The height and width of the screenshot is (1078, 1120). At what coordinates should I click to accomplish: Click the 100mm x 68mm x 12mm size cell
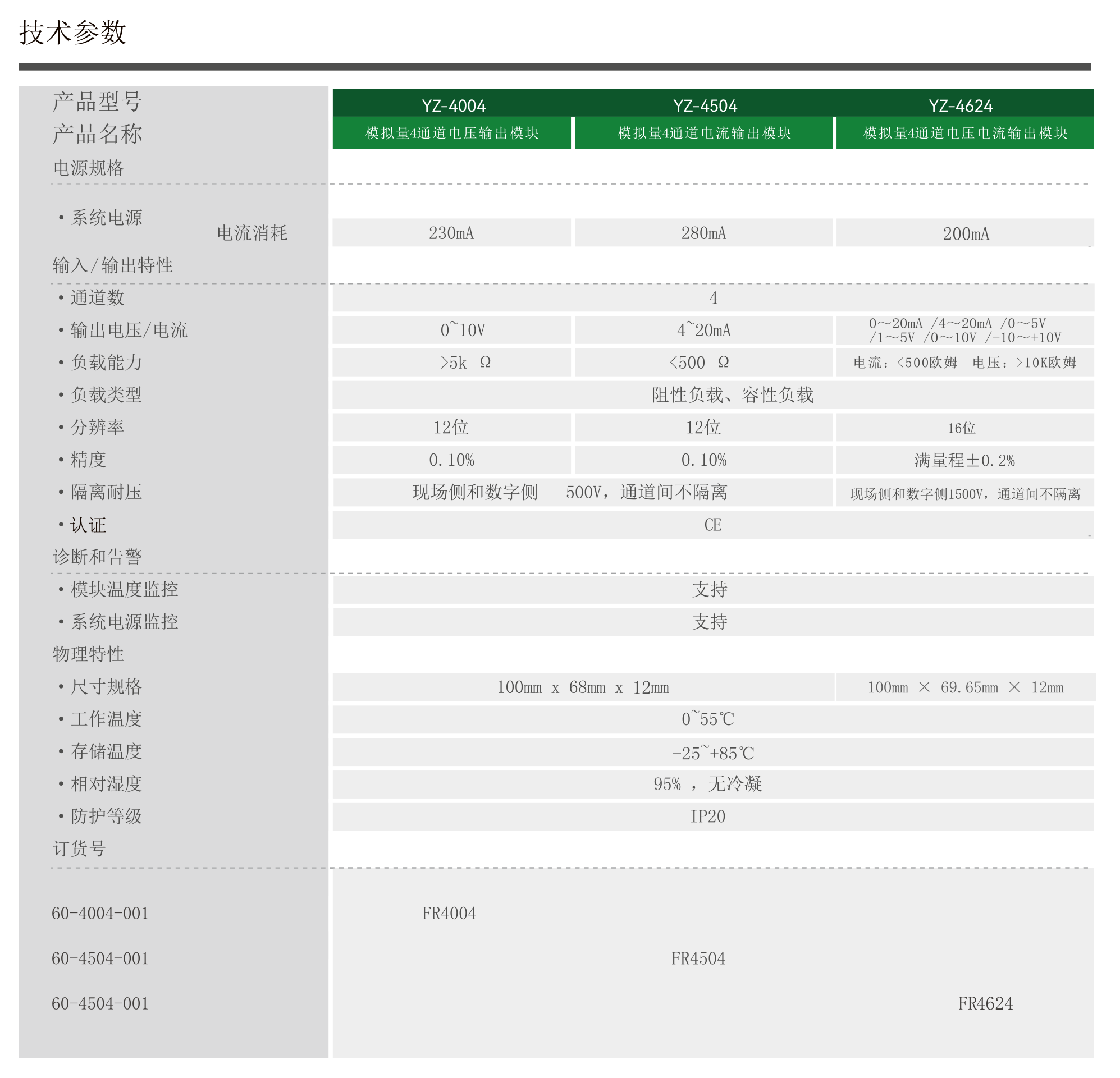(x=582, y=687)
